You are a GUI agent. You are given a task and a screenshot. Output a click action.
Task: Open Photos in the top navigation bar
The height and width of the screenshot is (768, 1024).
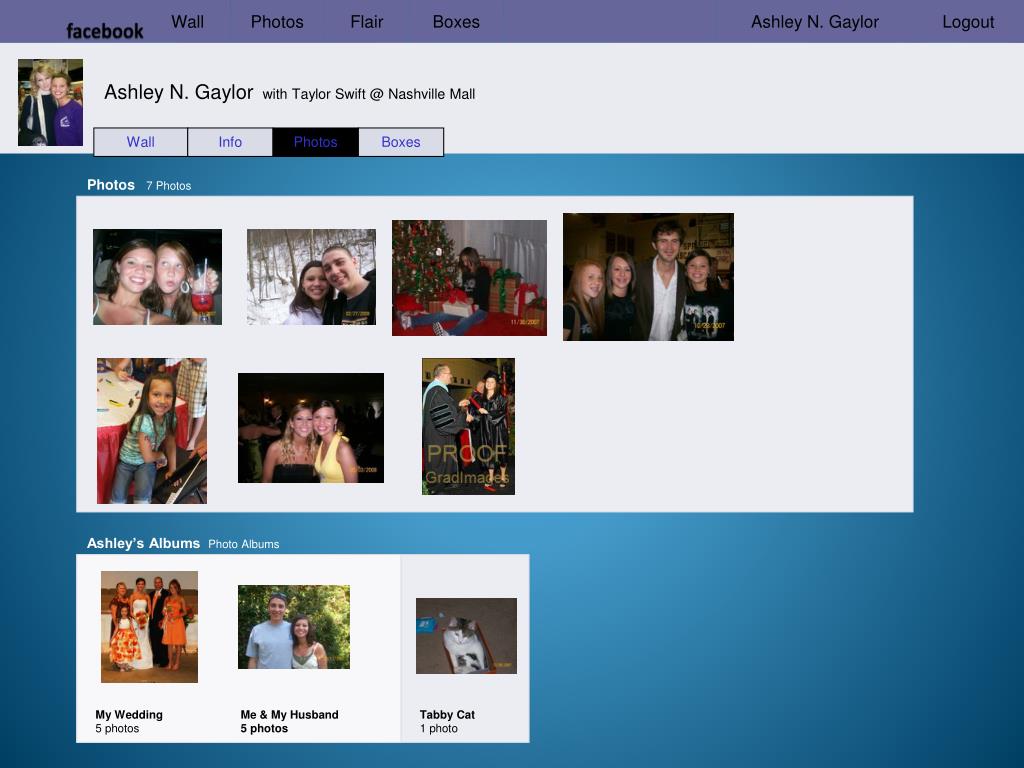coord(277,22)
